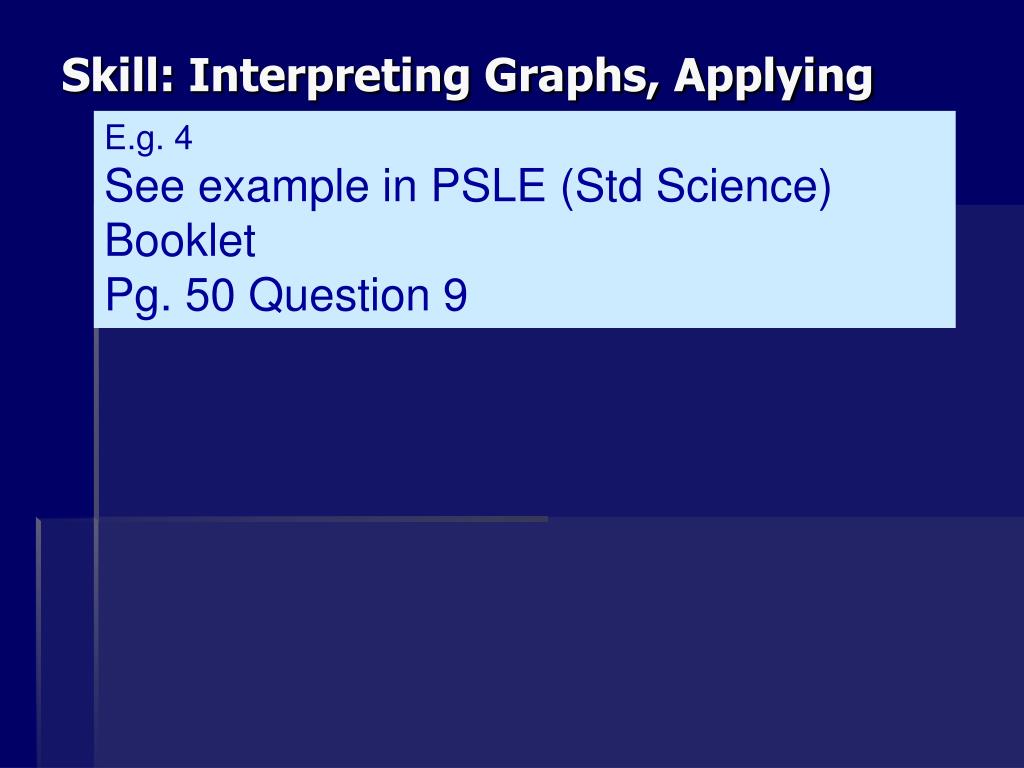Click the horizontal grey decorative line across the lower slide
1024x768 pixels.
pos(294,520)
